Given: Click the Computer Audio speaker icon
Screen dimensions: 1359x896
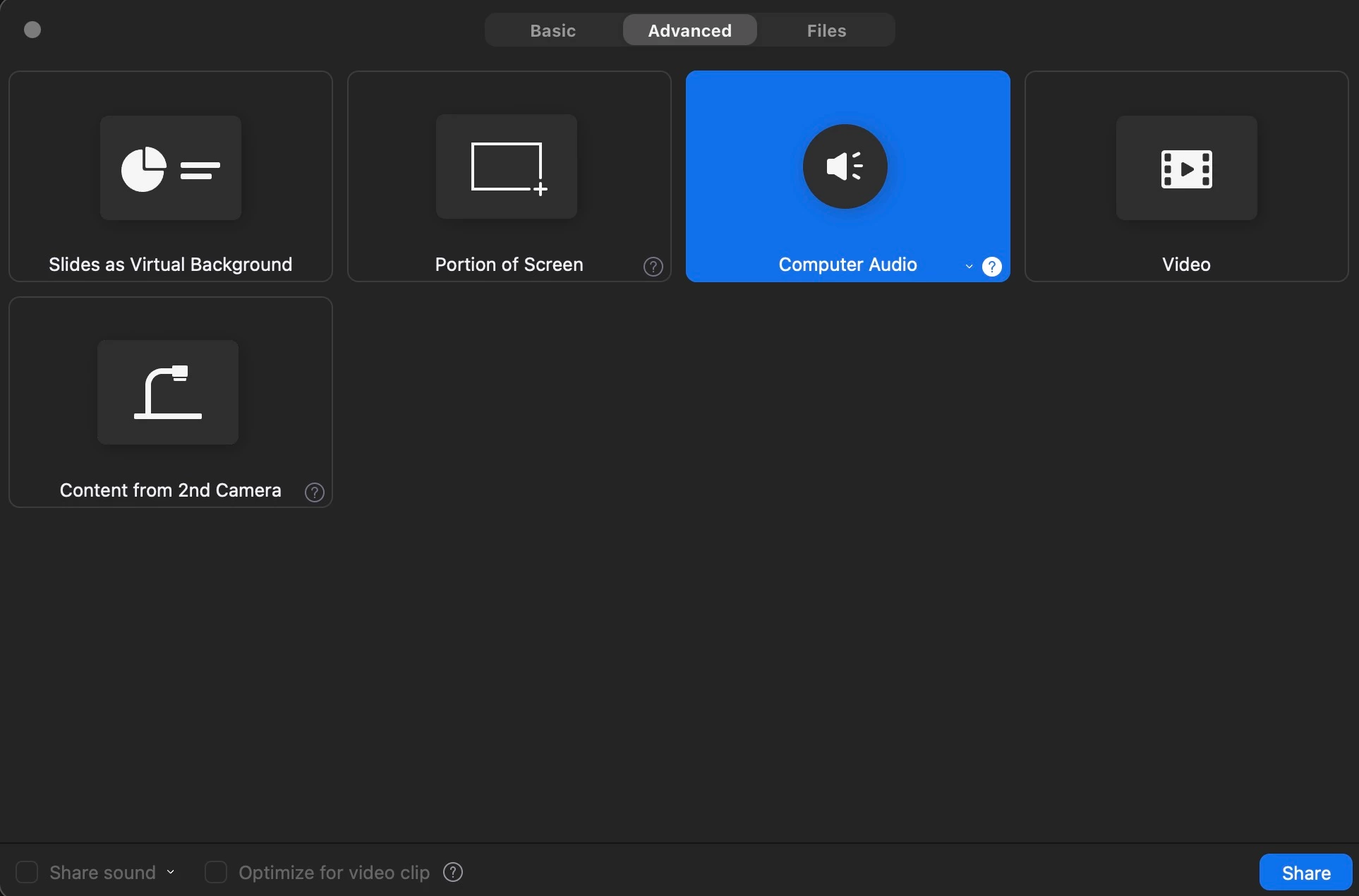Looking at the screenshot, I should click(x=845, y=167).
